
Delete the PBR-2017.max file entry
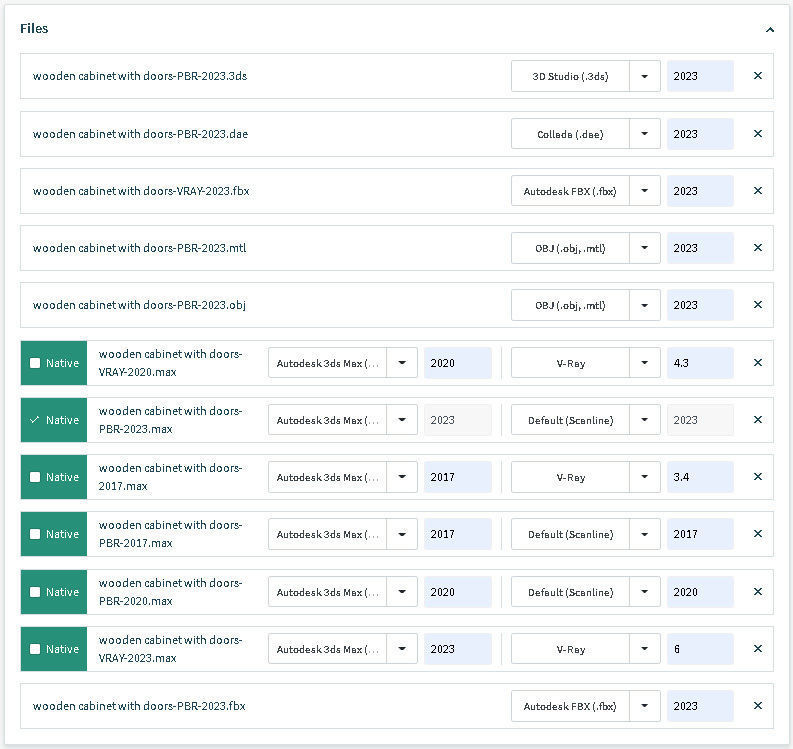pos(757,534)
